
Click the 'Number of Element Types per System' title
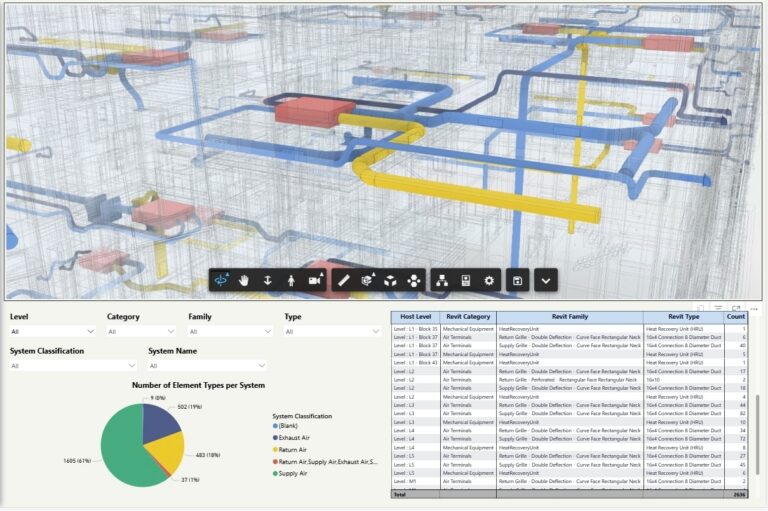point(198,385)
